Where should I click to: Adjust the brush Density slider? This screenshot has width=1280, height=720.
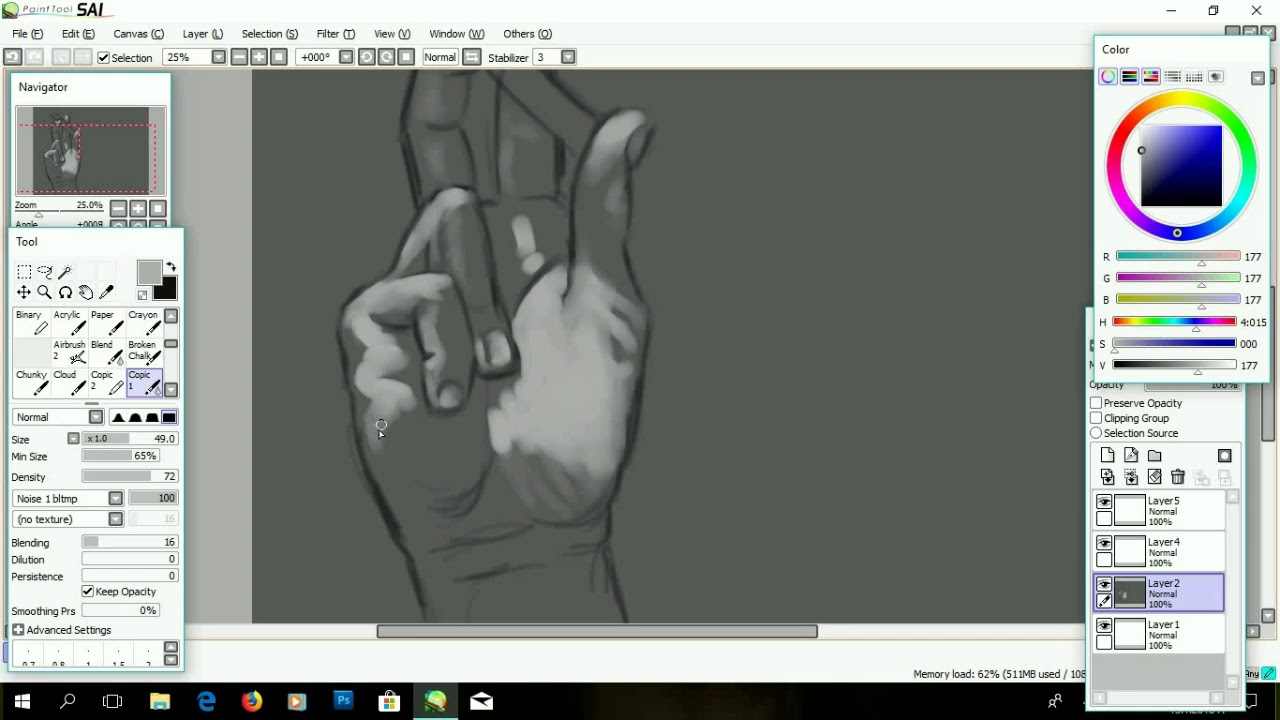(129, 477)
